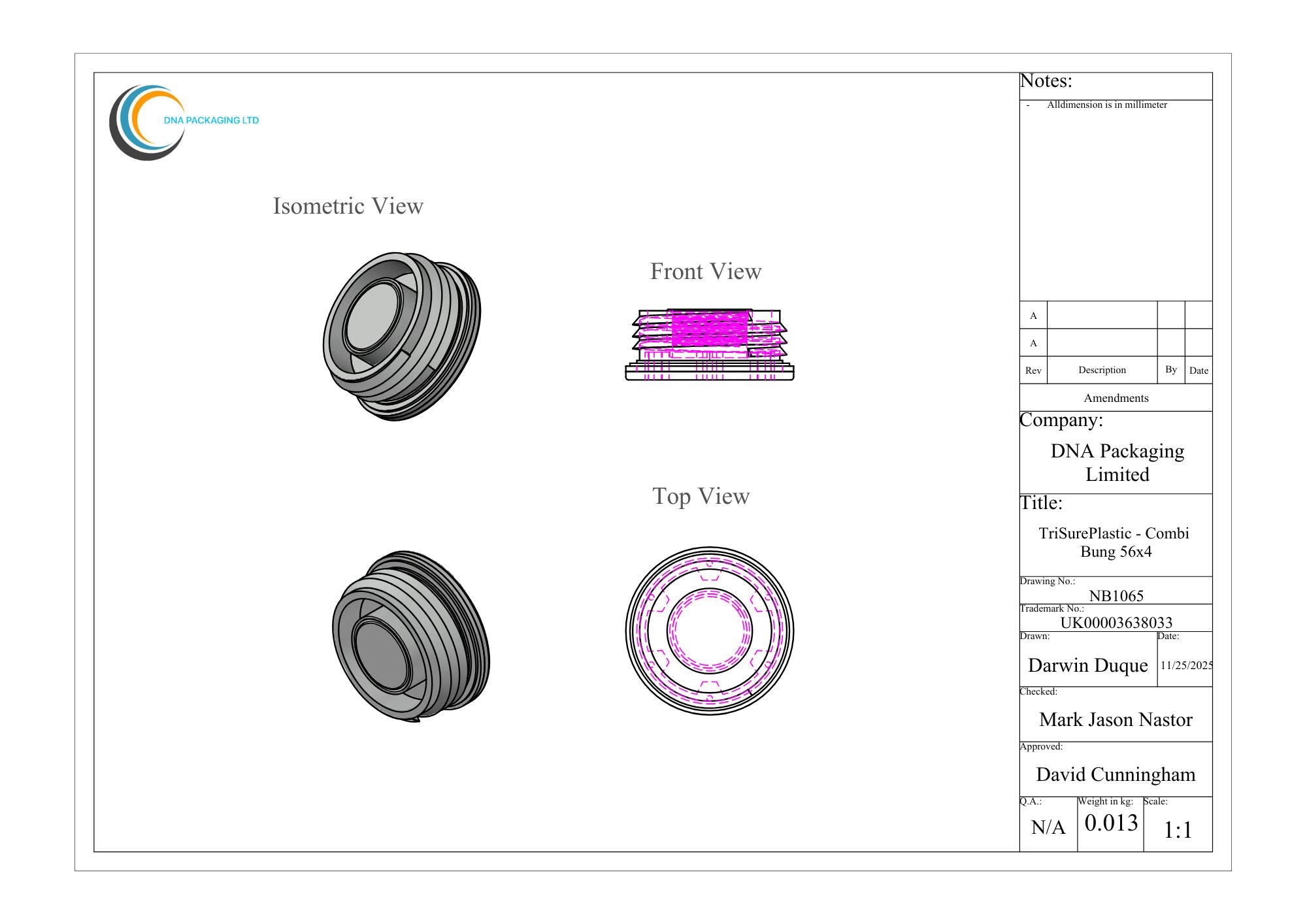Select the lower isometric view rendering
Screen dimensions: 1307x924
click(411, 636)
